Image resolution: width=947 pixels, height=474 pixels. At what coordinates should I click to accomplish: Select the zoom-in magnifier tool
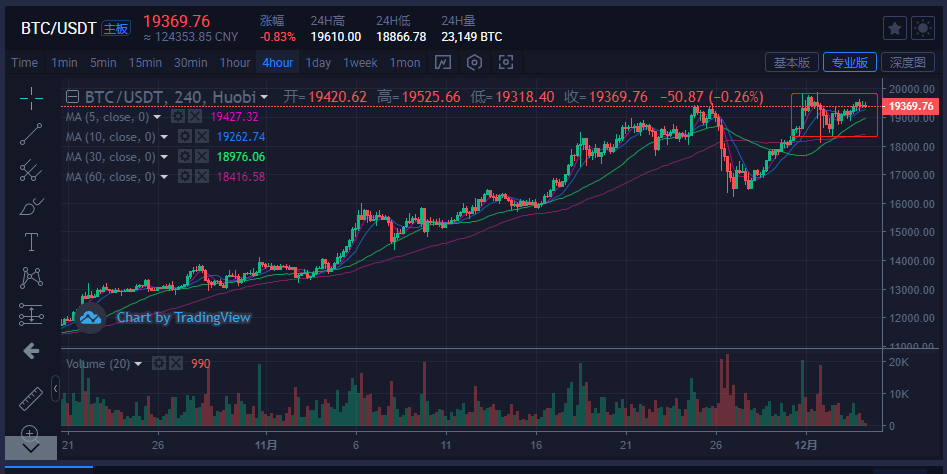point(30,432)
